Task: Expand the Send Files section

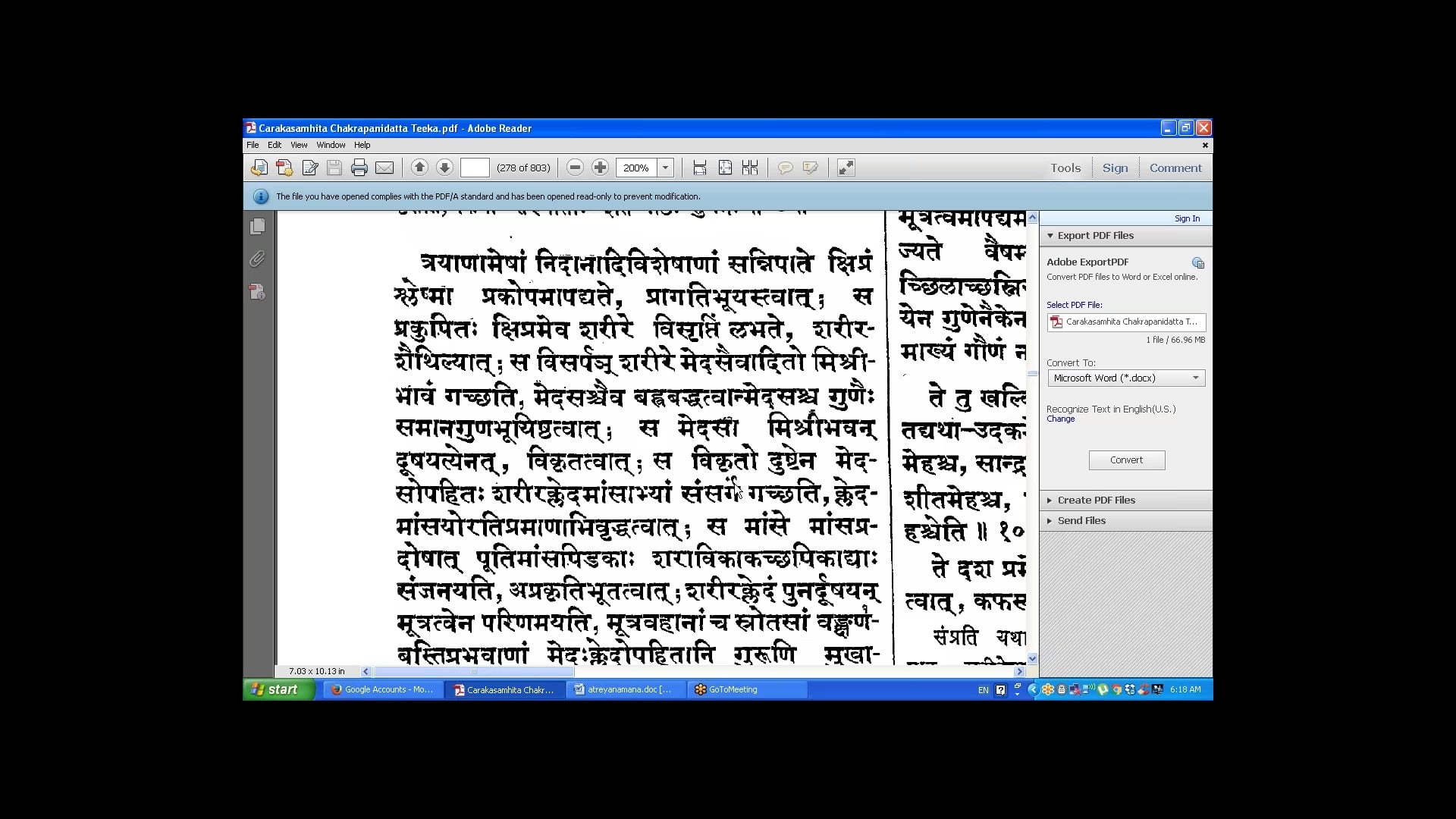Action: click(1081, 521)
